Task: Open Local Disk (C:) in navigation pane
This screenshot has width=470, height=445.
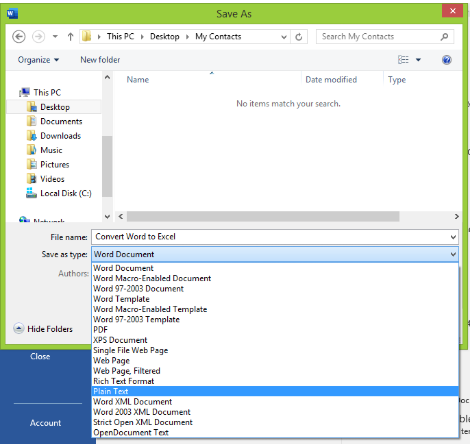Action: [x=66, y=193]
